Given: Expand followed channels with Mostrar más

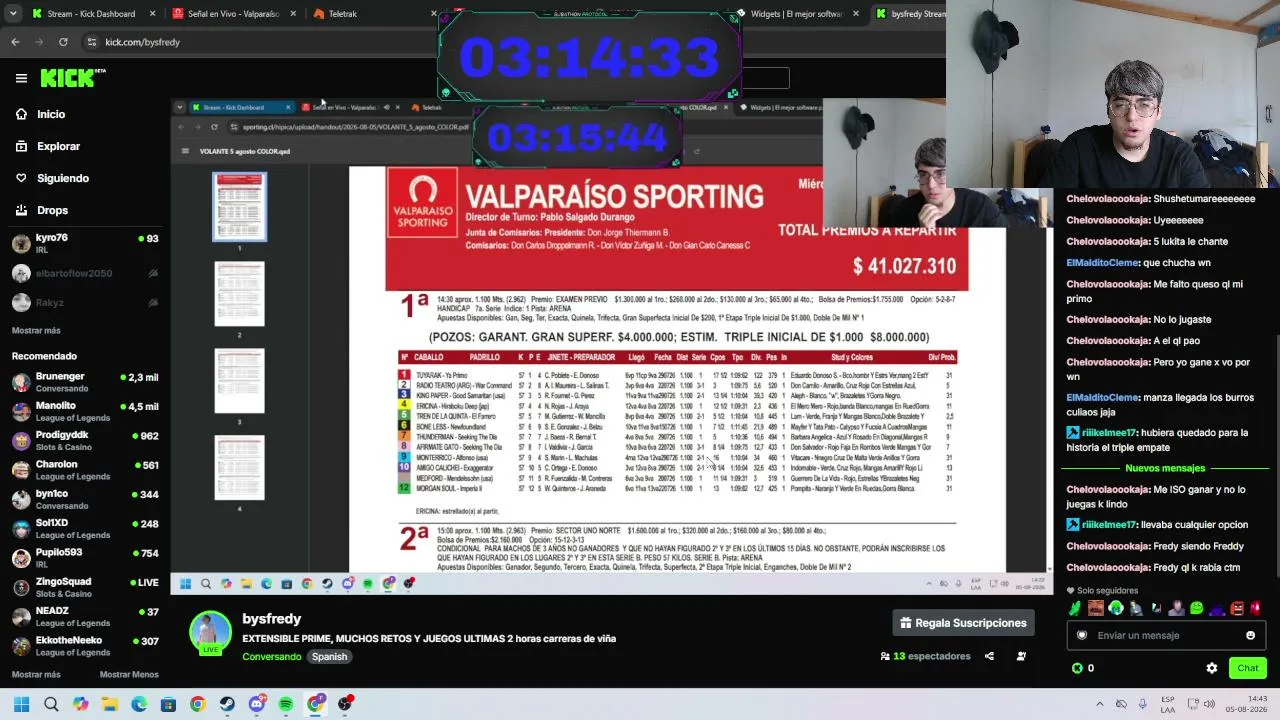Looking at the screenshot, I should click(x=36, y=330).
